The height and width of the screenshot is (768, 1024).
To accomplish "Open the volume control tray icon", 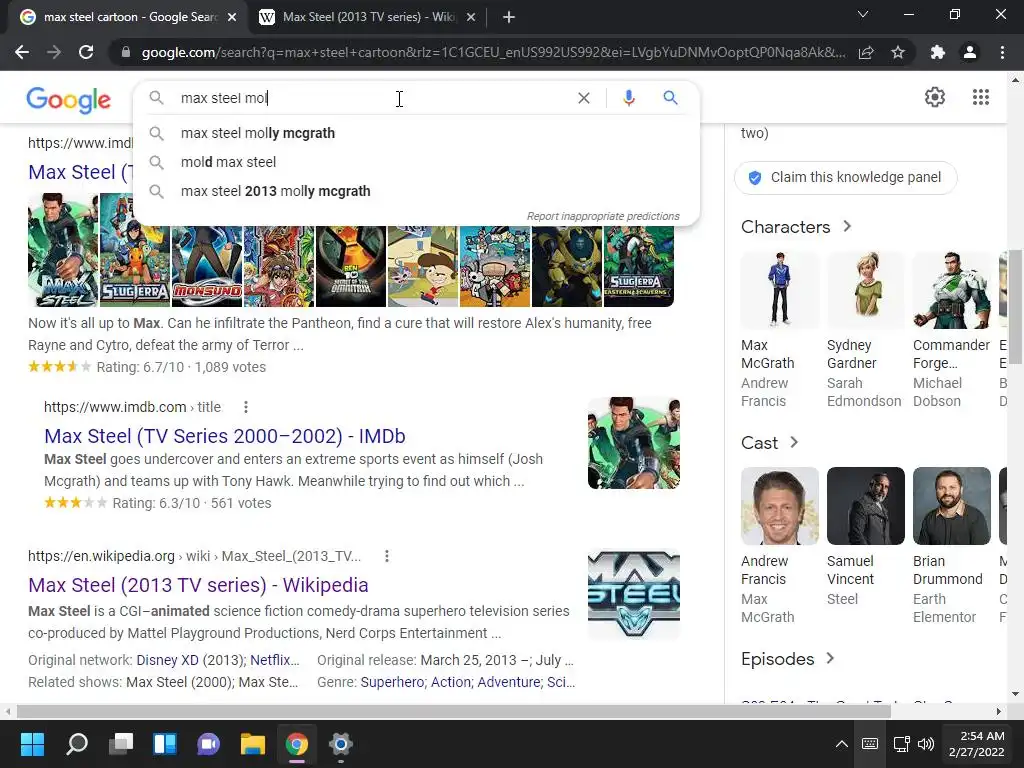I will pyautogui.click(x=926, y=744).
